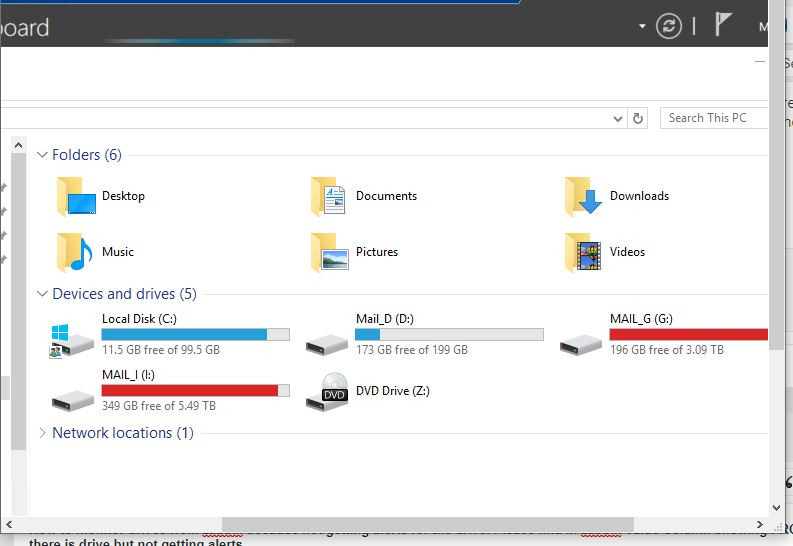Open the address bar history dropdown
The width and height of the screenshot is (793, 546).
point(618,119)
